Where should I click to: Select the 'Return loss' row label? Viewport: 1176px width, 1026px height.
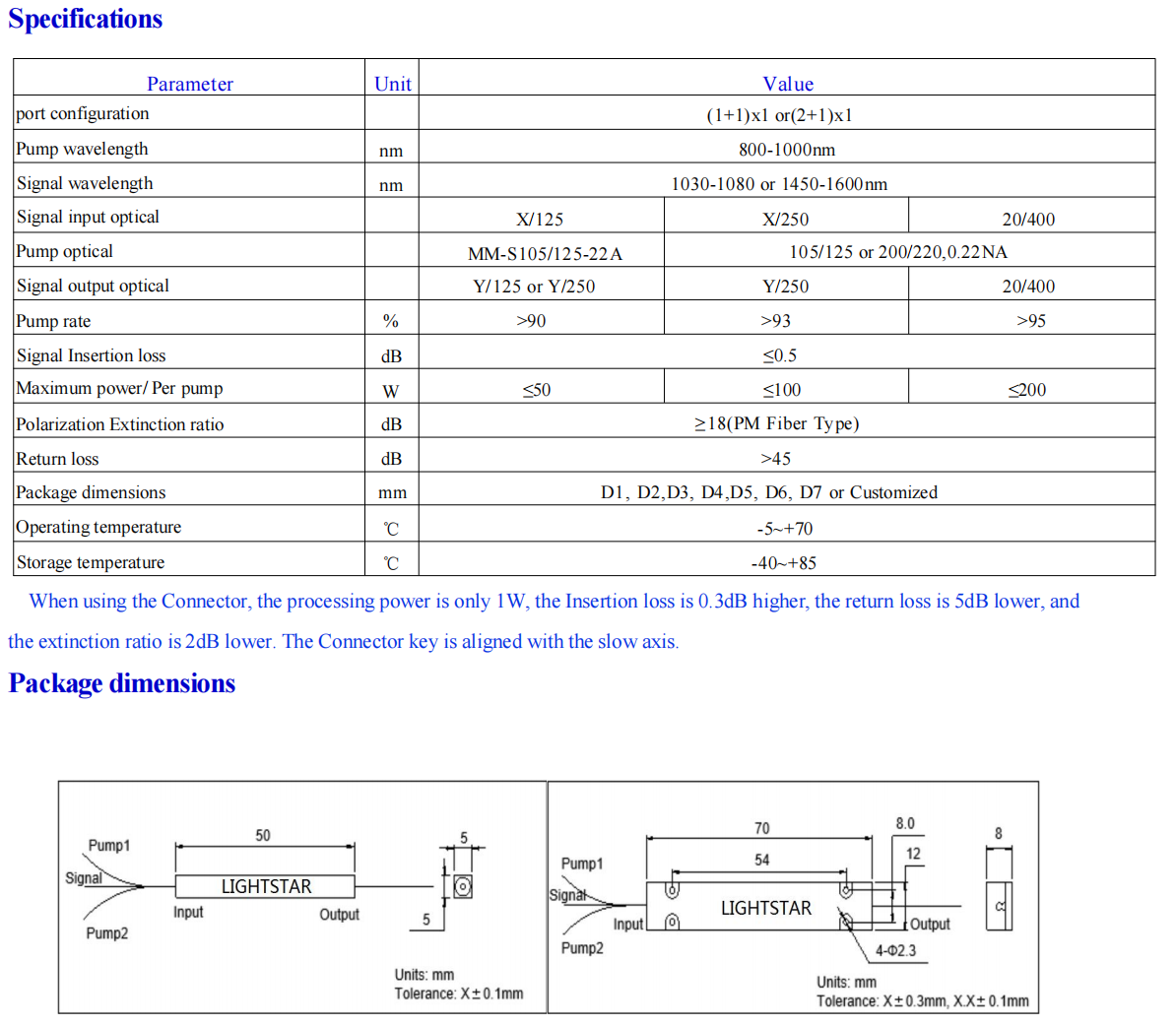[57, 459]
